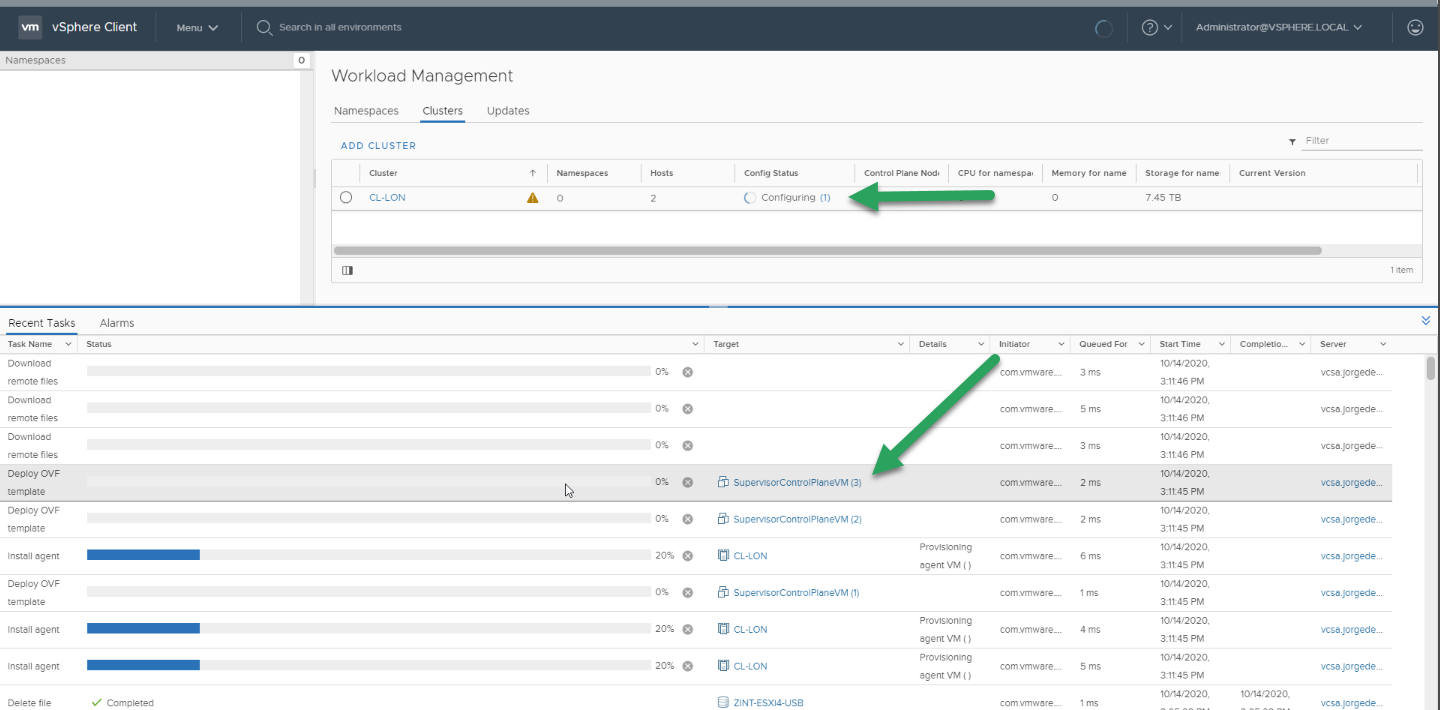Open the CL-LON cluster link in table
Viewport: 1440px width, 710px height.
(387, 198)
